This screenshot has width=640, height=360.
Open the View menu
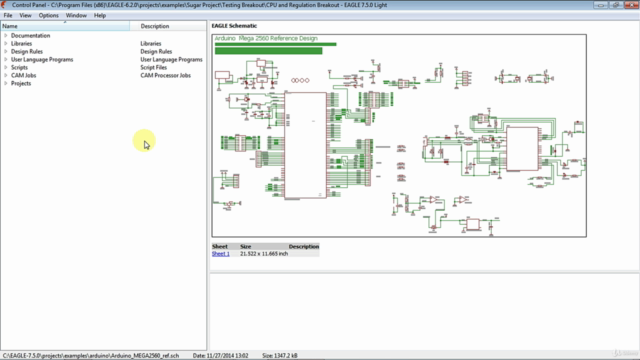pyautogui.click(x=25, y=16)
